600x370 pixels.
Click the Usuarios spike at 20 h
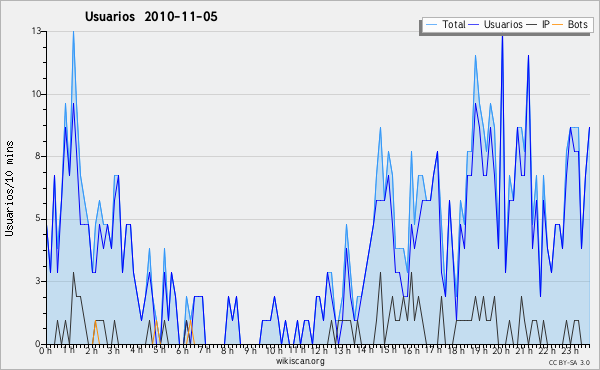[x=502, y=37]
